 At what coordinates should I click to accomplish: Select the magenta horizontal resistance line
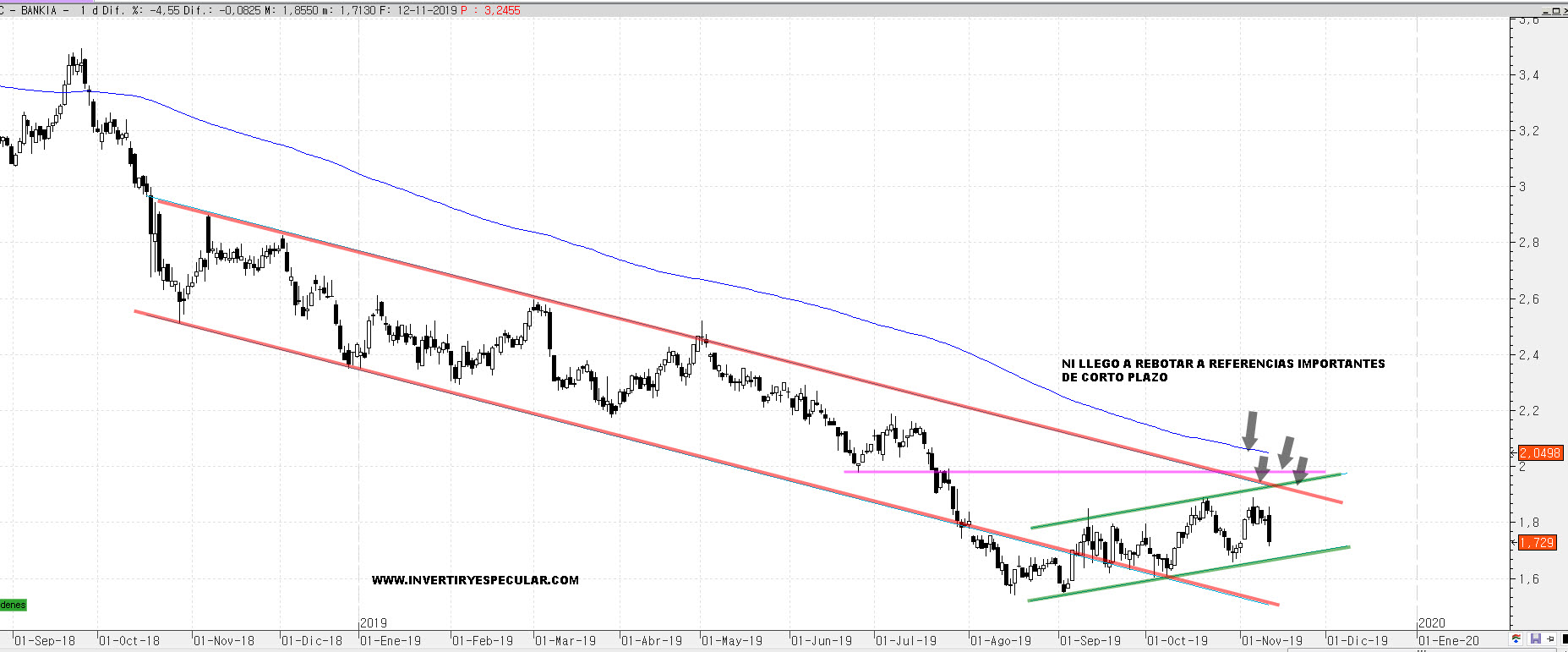[1057, 471]
